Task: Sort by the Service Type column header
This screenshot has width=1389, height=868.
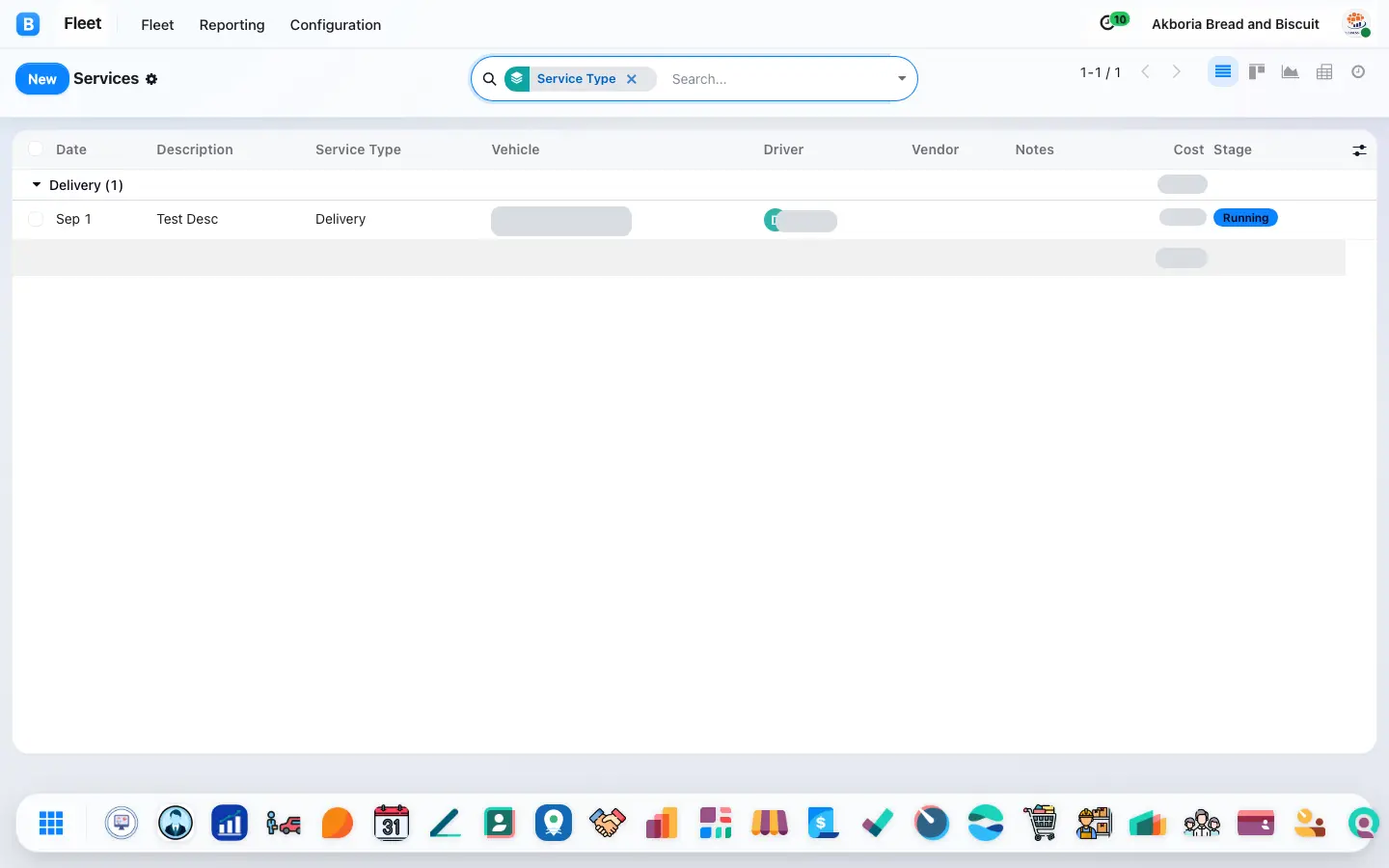Action: point(358,149)
